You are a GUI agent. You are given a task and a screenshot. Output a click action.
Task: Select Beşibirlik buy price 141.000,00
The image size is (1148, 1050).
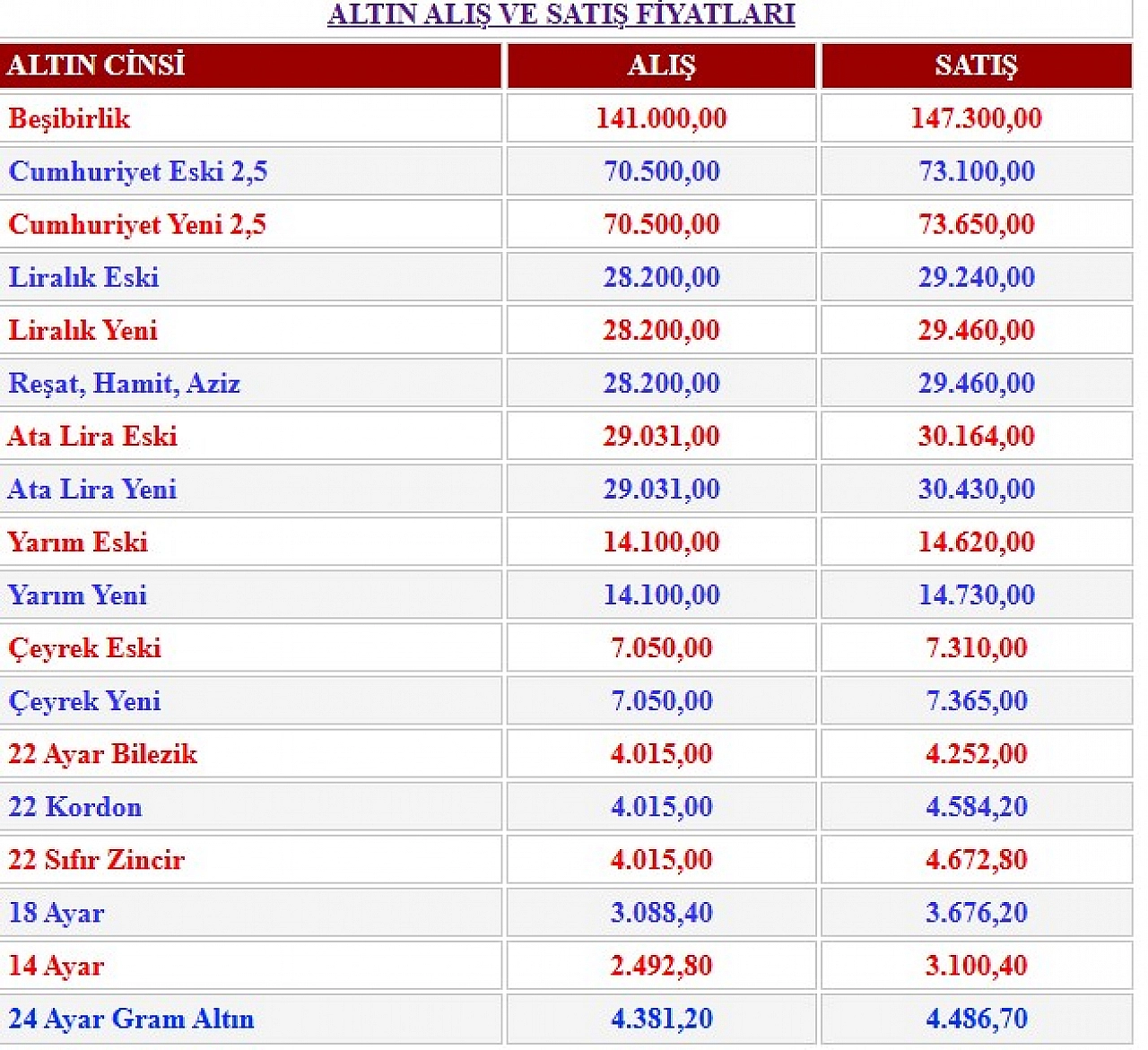662,118
